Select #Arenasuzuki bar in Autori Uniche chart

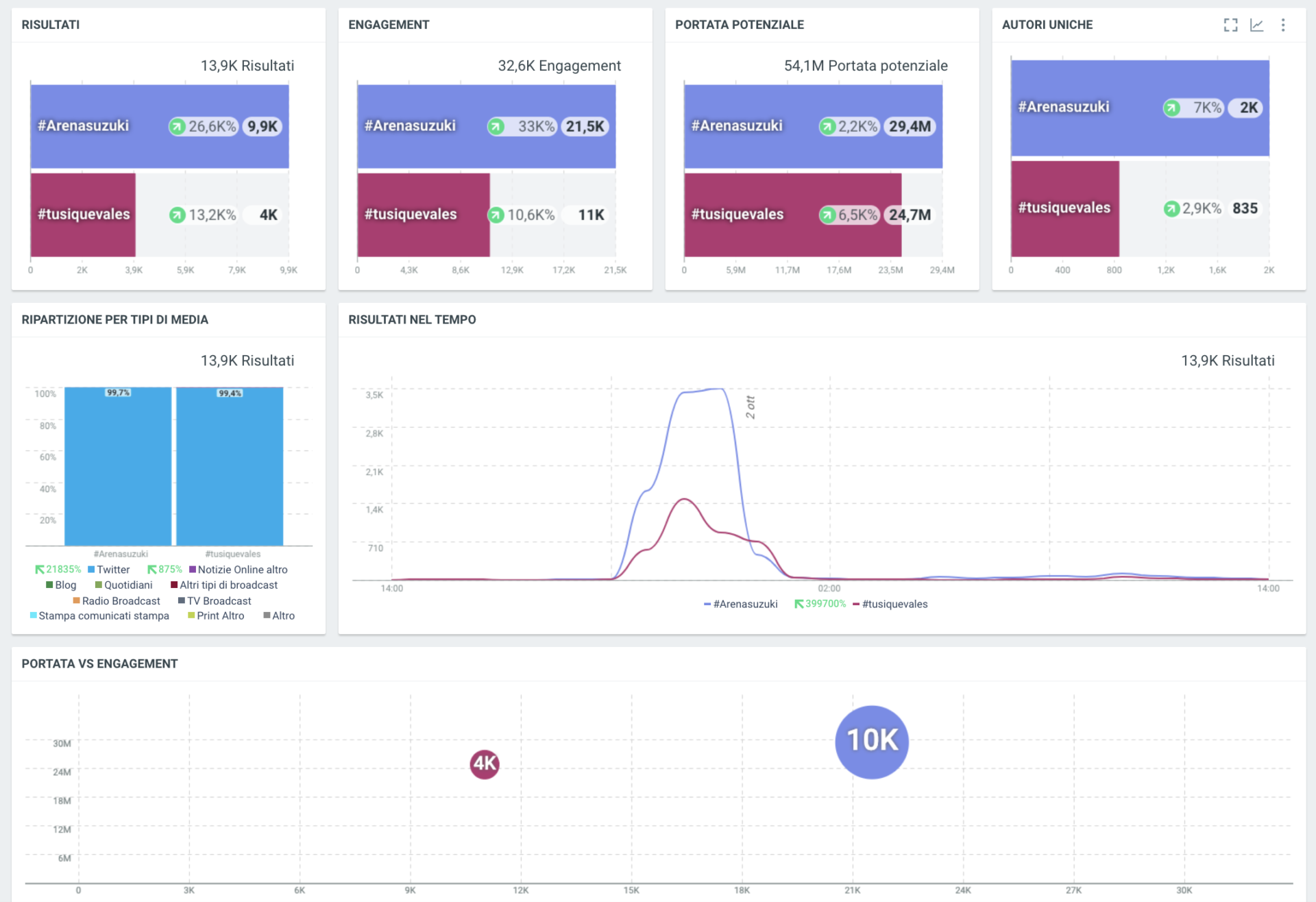click(1141, 108)
